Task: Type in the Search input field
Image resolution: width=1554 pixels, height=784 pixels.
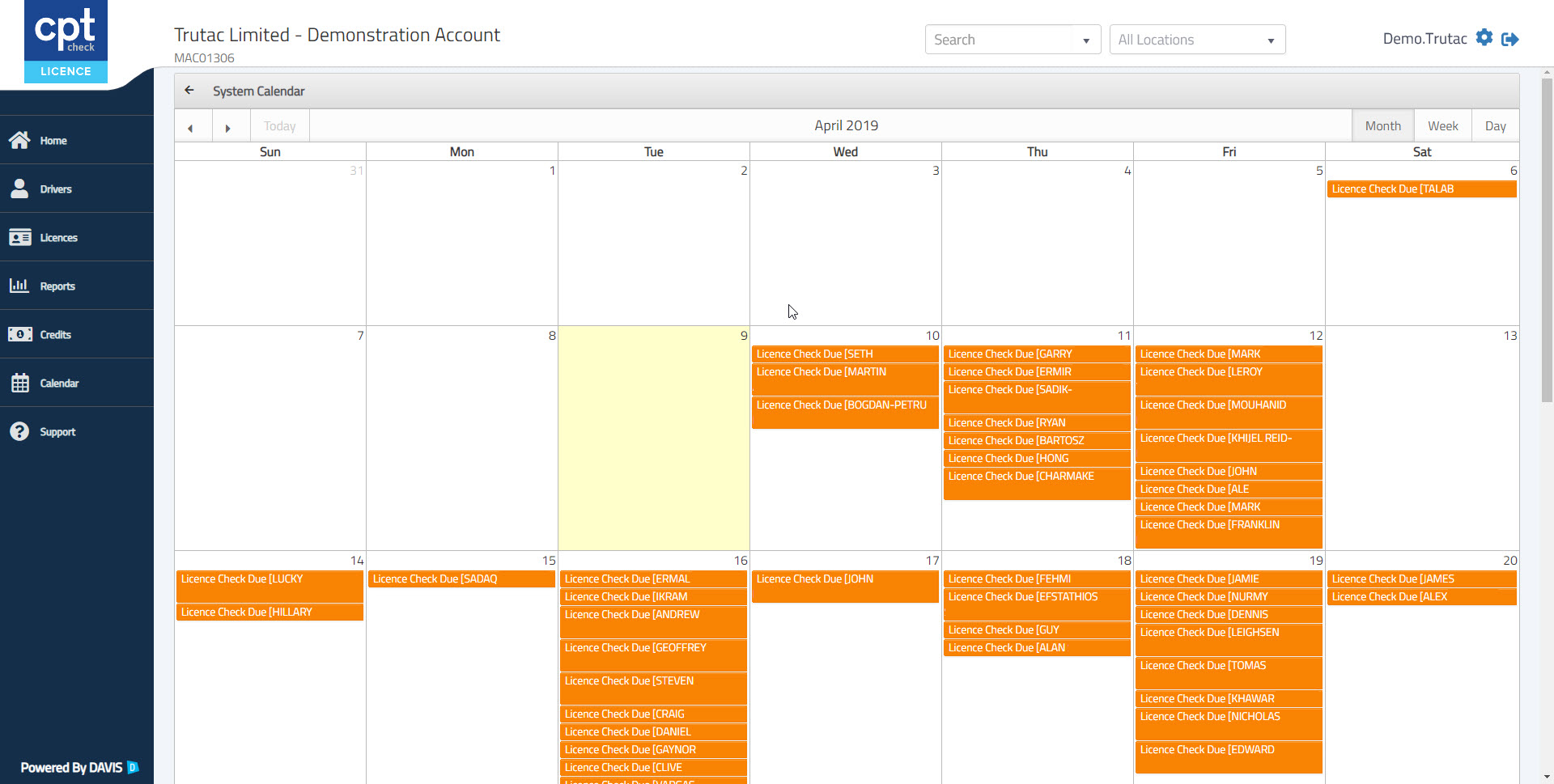Action: [x=1000, y=40]
